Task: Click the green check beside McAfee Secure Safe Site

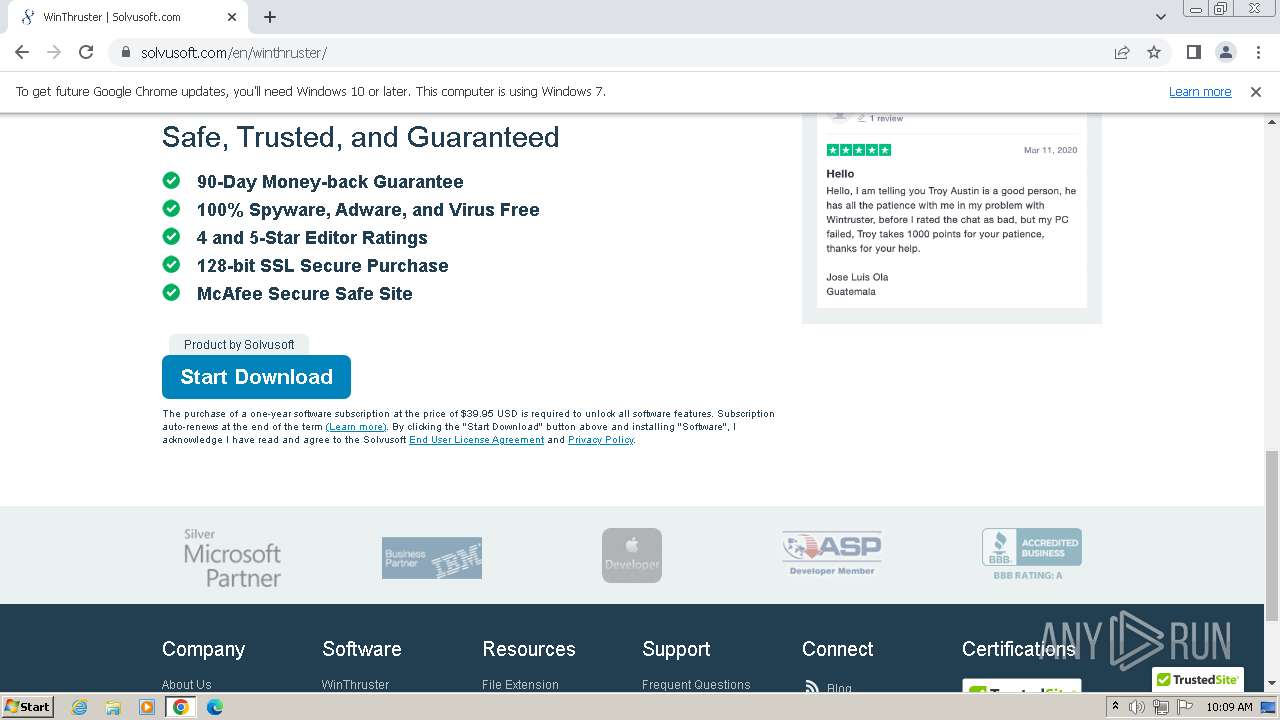Action: (171, 293)
